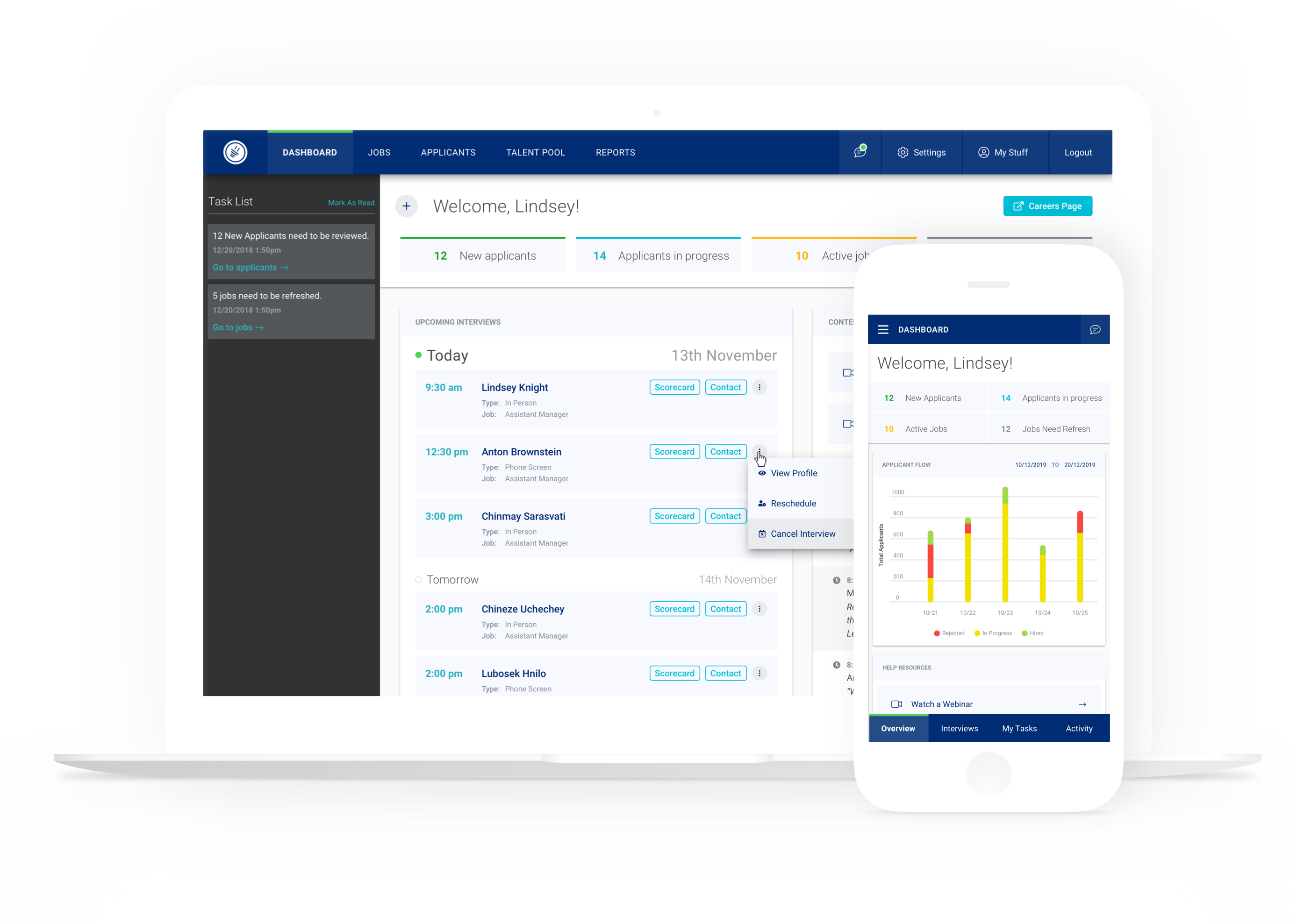This screenshot has height=924, width=1290.
Task: Click the 10/12/2019 start date in Applicant Flow
Action: (x=1030, y=464)
